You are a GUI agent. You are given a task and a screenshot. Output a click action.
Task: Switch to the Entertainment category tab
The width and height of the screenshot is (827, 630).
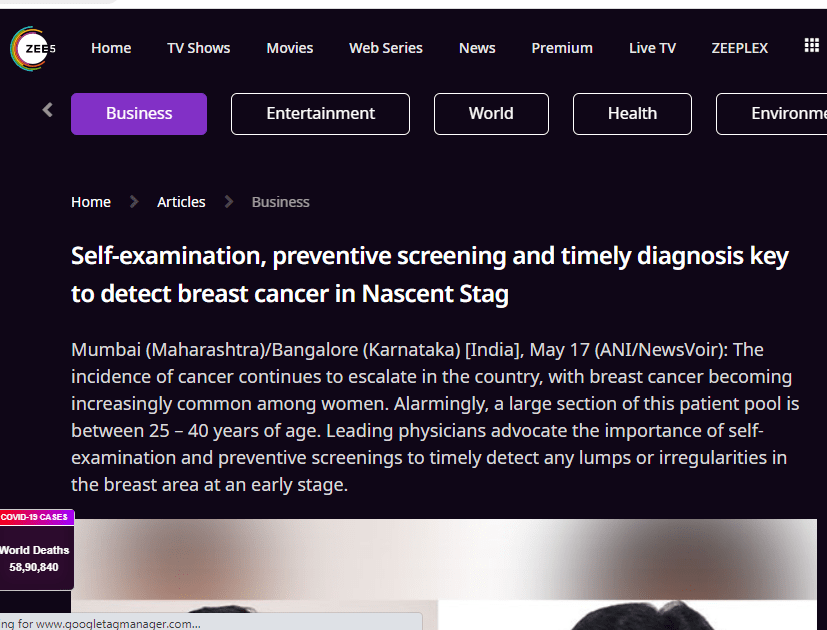coord(320,114)
